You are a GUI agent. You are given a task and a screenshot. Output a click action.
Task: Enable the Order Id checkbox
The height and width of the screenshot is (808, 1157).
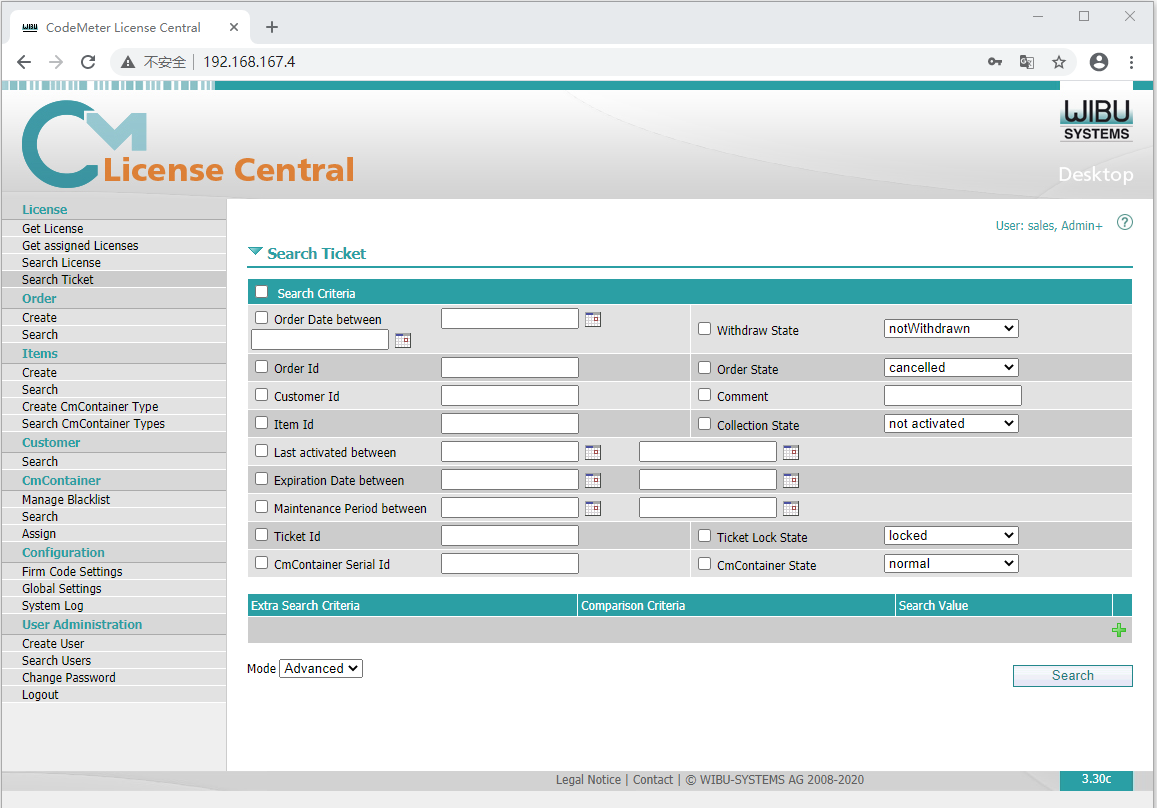click(x=261, y=367)
